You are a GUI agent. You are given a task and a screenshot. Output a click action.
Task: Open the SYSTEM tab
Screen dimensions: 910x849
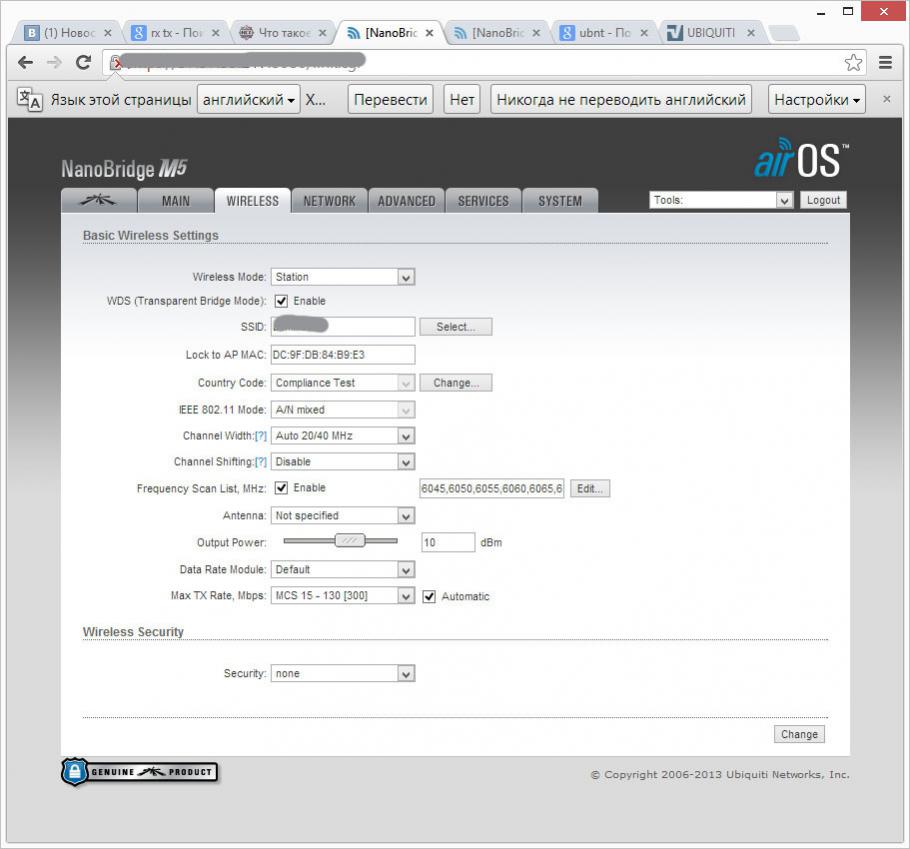click(x=559, y=201)
